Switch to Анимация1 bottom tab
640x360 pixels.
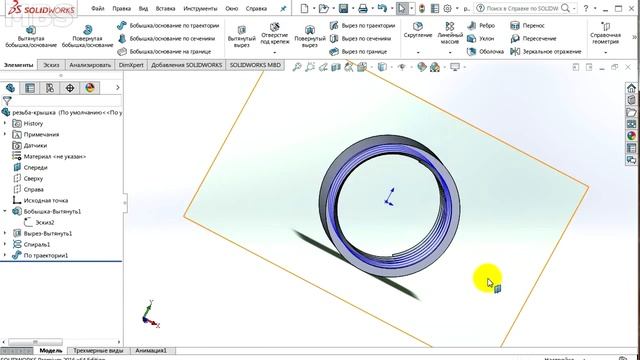151,351
